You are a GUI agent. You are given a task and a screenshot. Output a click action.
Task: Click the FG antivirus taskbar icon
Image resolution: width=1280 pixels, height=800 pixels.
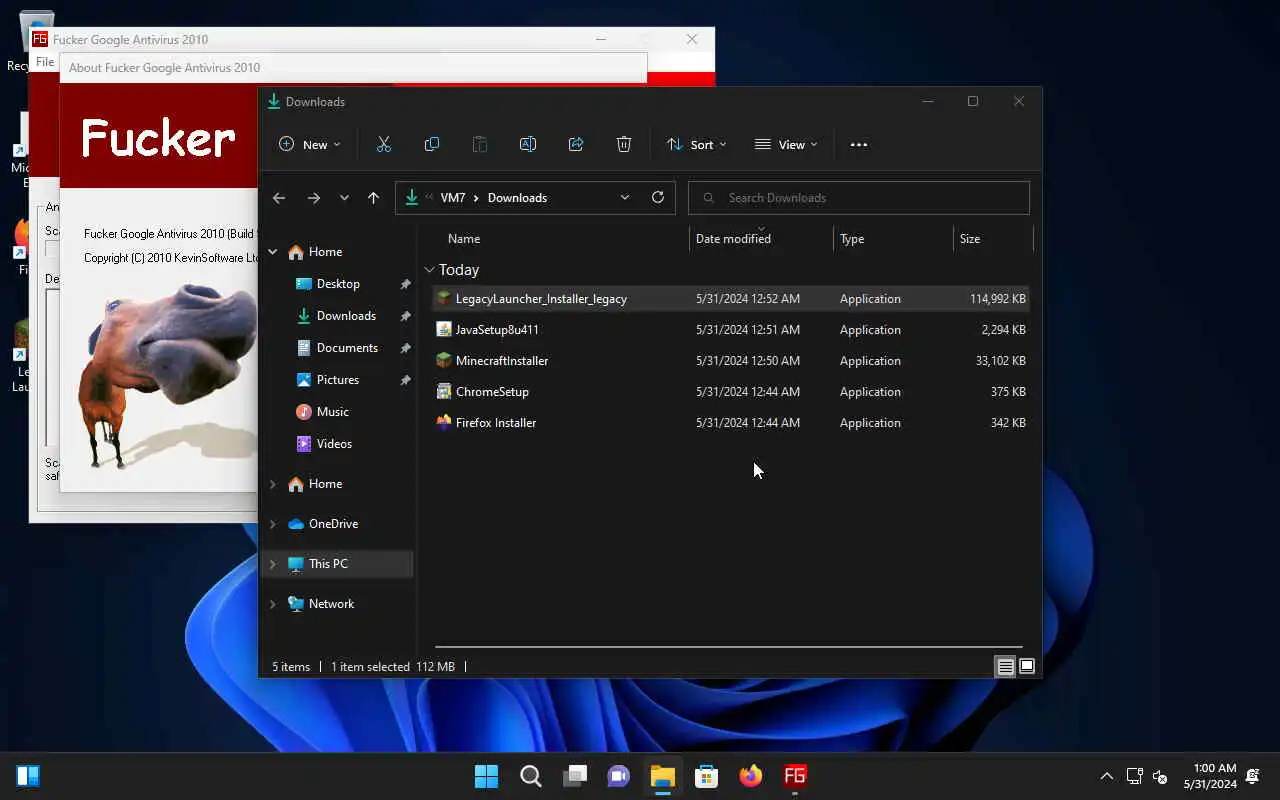pos(795,776)
